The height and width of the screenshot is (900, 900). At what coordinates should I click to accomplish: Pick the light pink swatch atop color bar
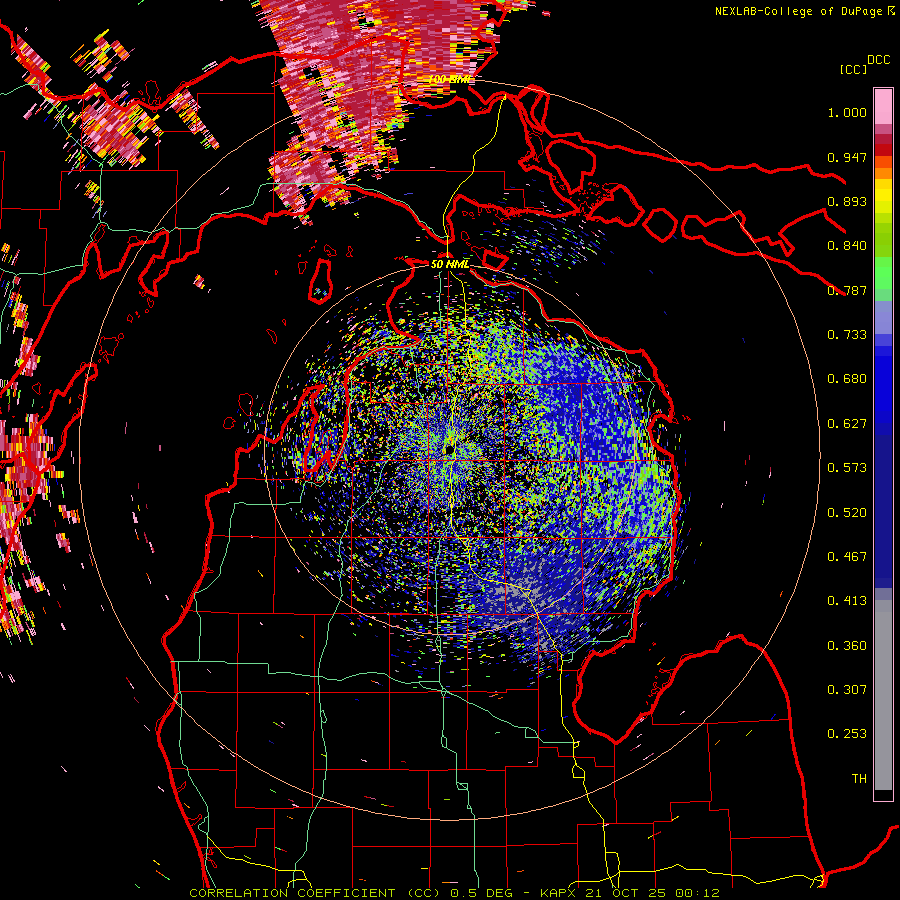[x=883, y=106]
